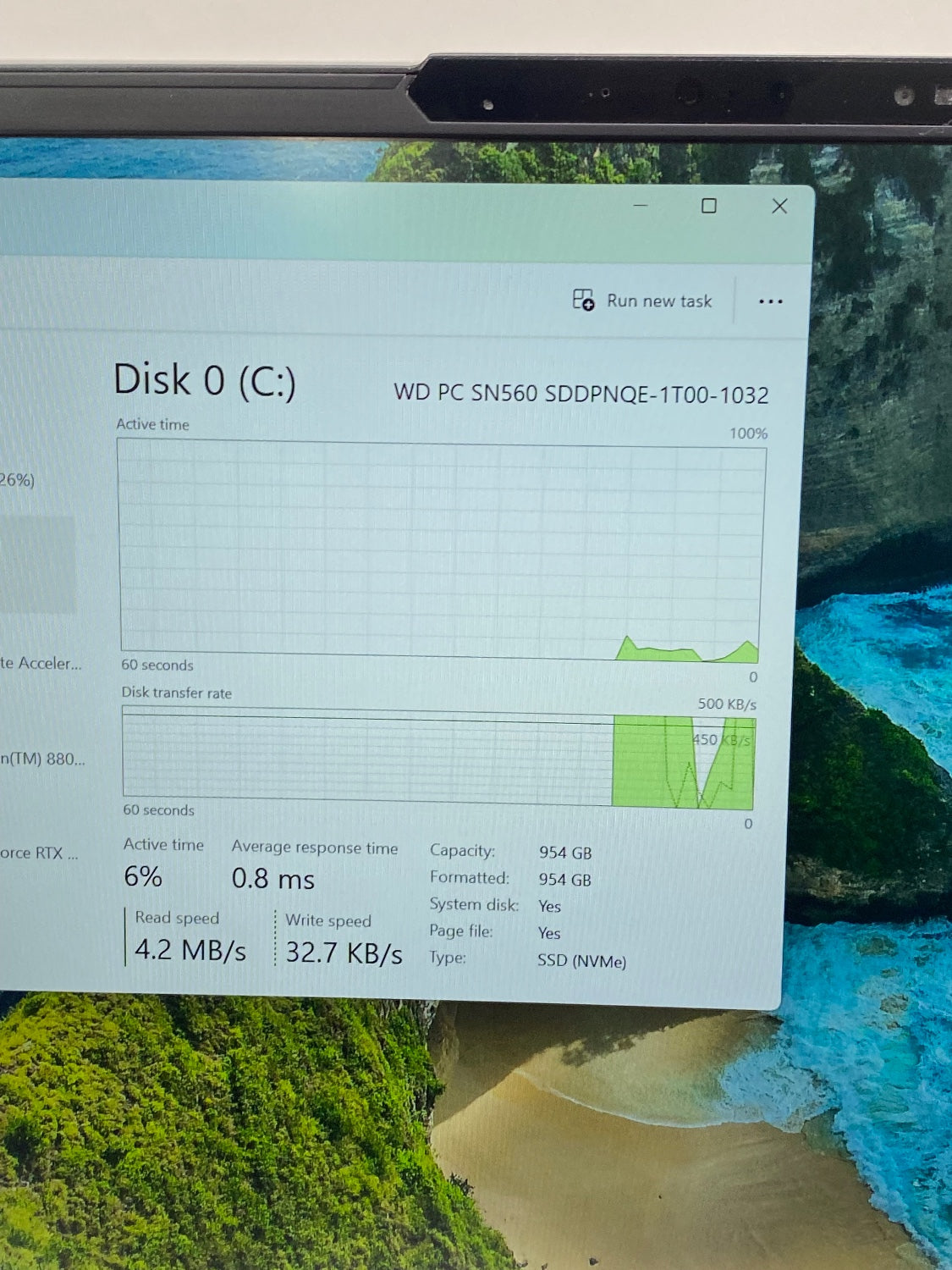This screenshot has height=1270, width=952.
Task: Click the Write speed 32.7 KB/s value
Action: point(344,953)
